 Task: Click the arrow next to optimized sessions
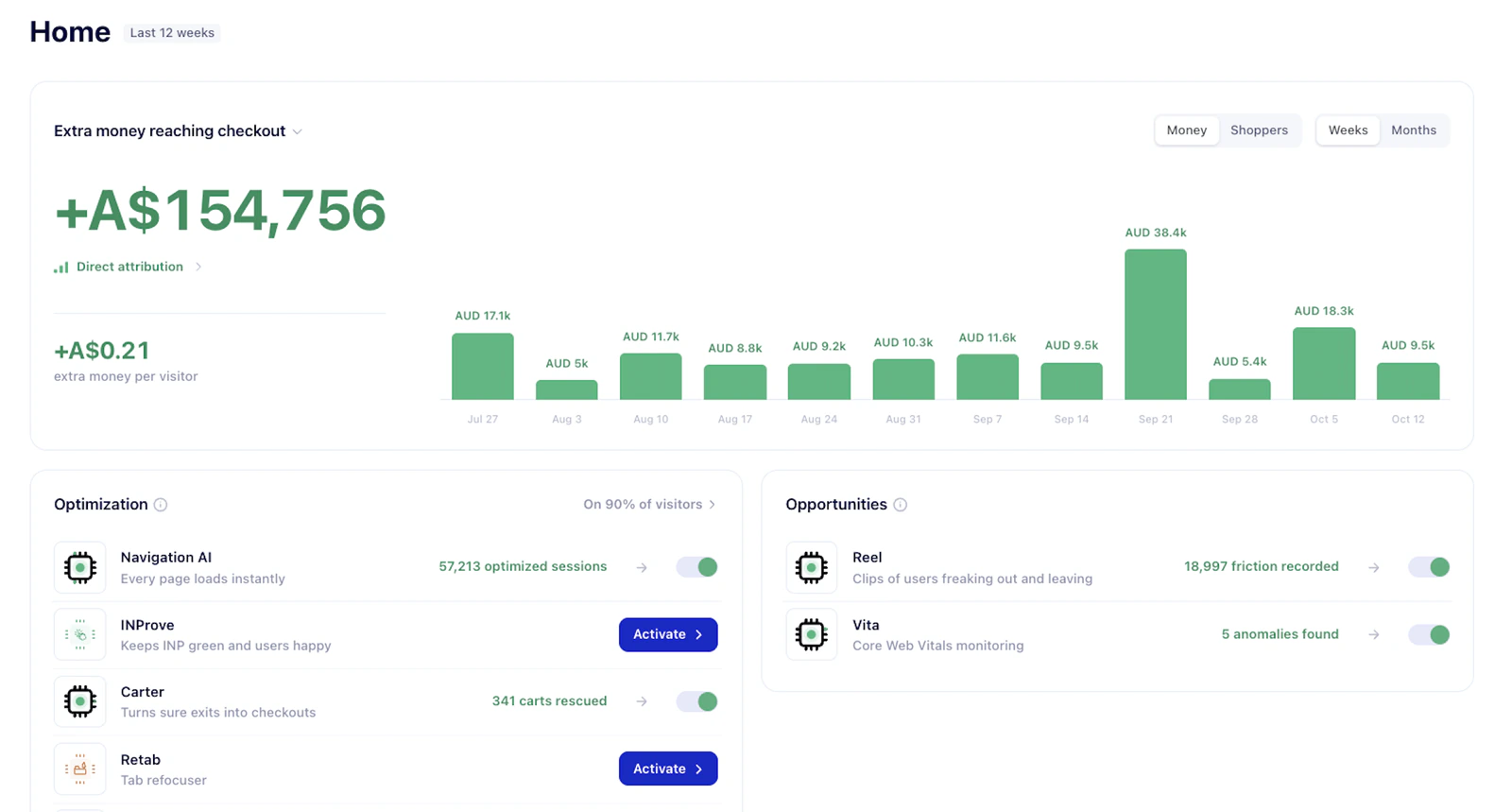642,567
